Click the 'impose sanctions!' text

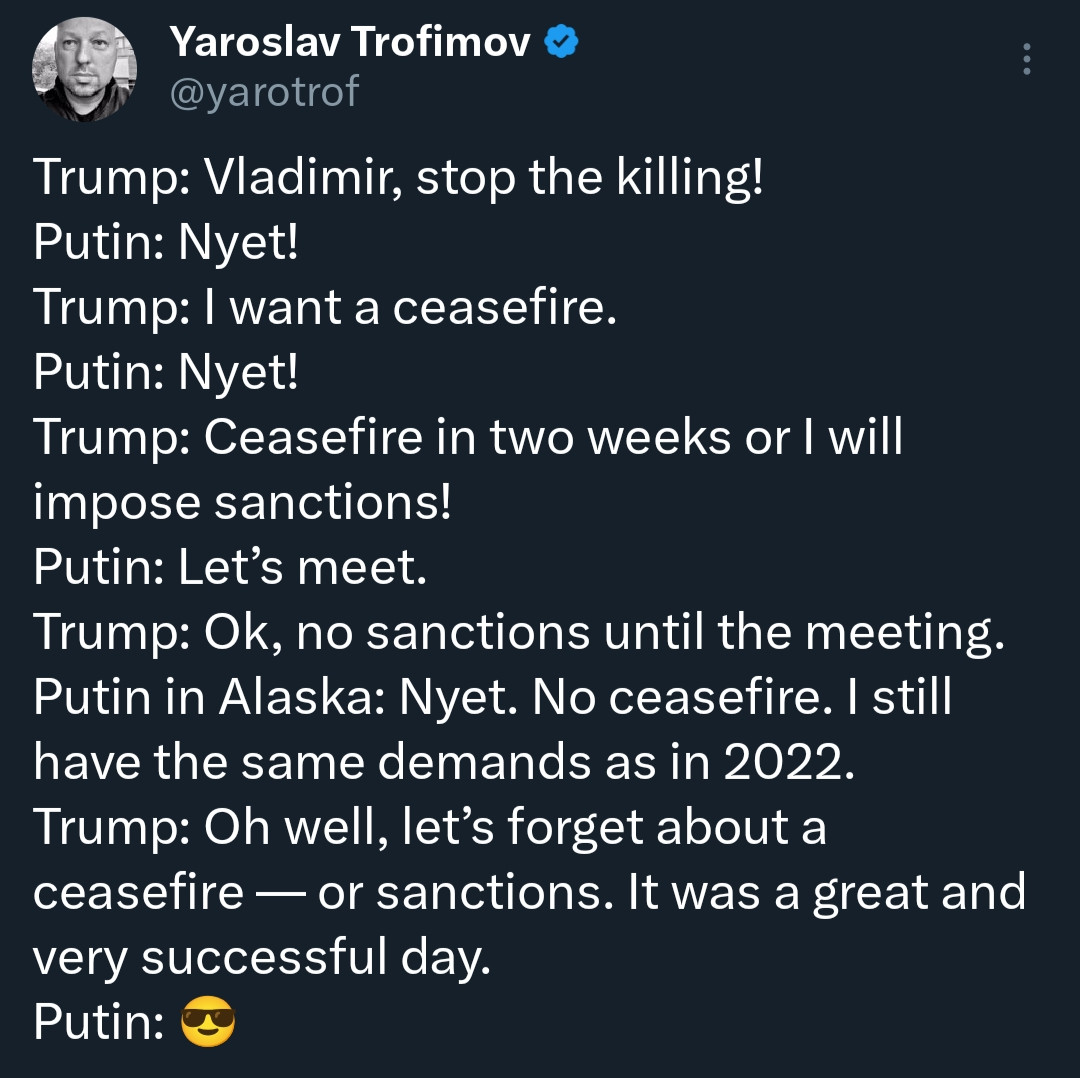(x=242, y=502)
